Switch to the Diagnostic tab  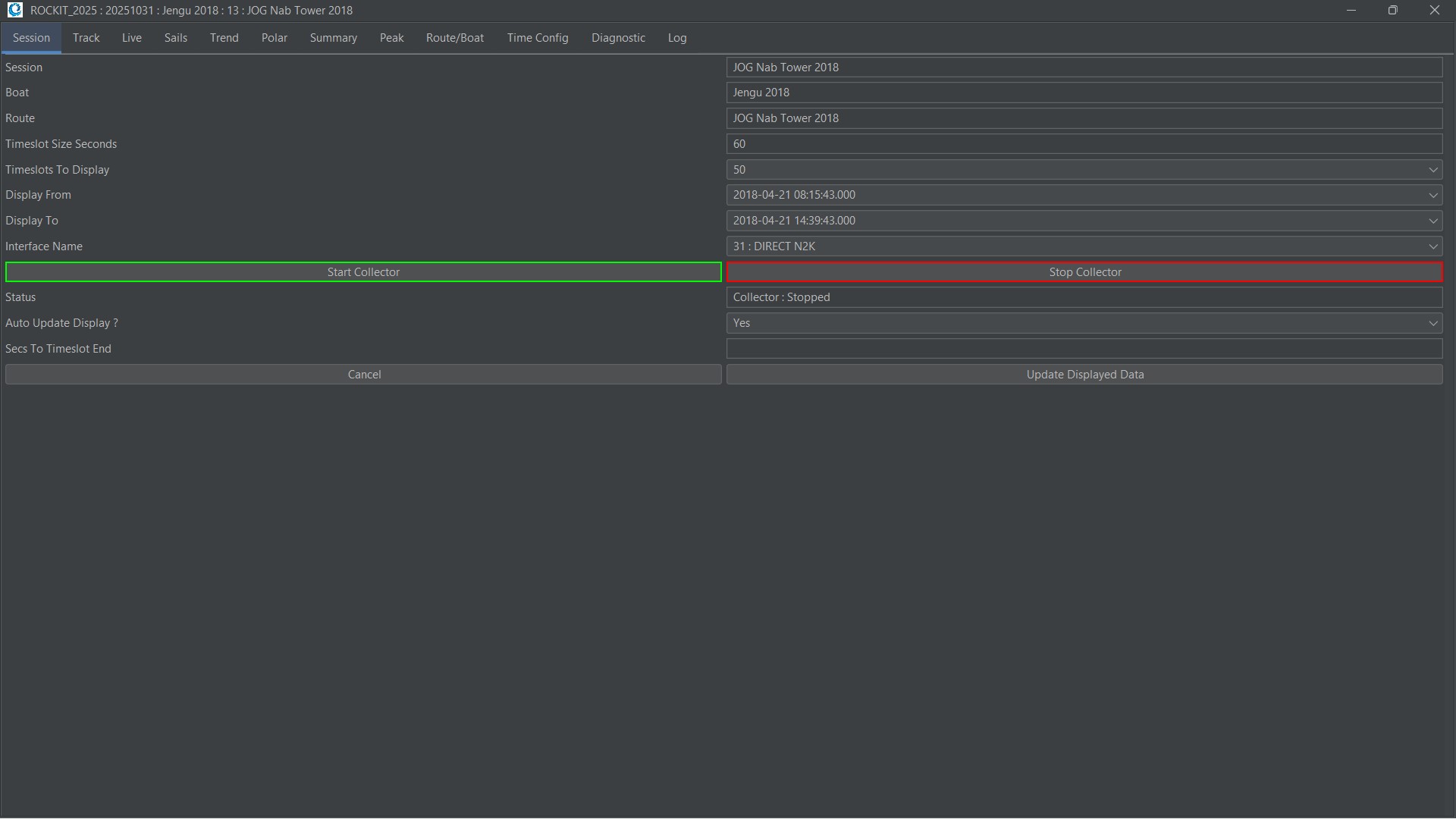click(618, 38)
